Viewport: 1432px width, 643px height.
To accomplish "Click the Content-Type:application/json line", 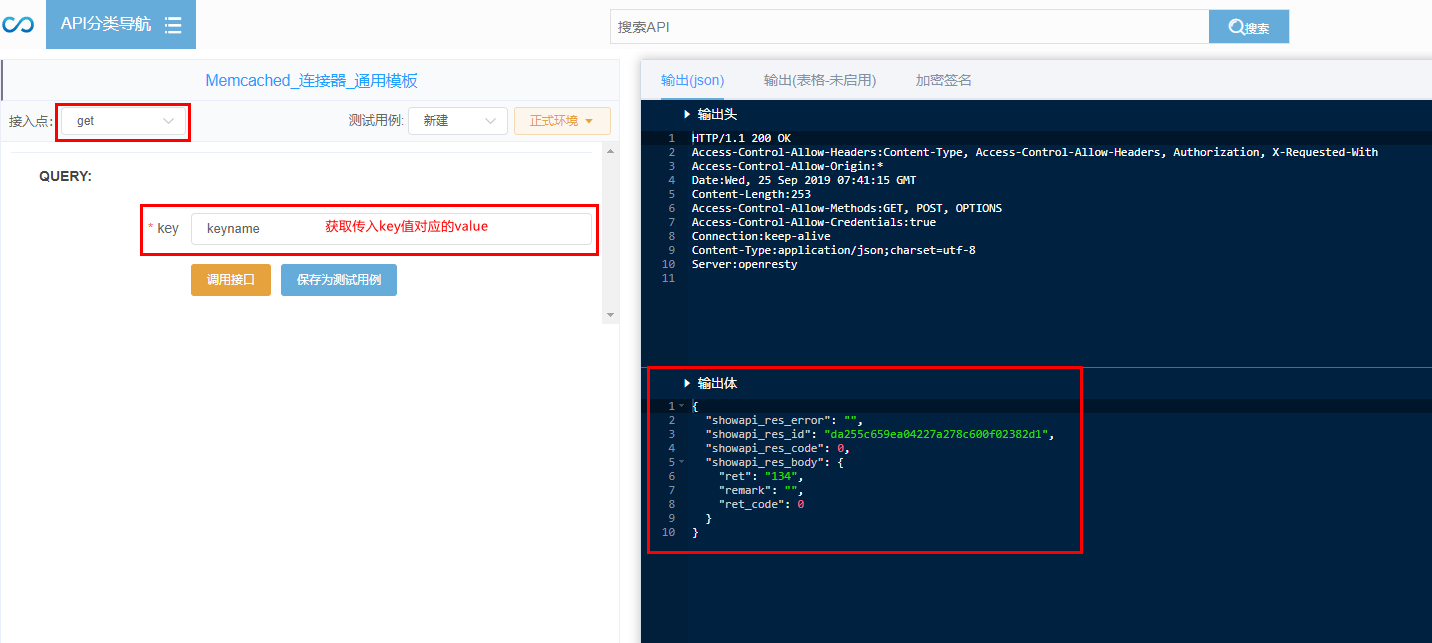I will (x=833, y=250).
